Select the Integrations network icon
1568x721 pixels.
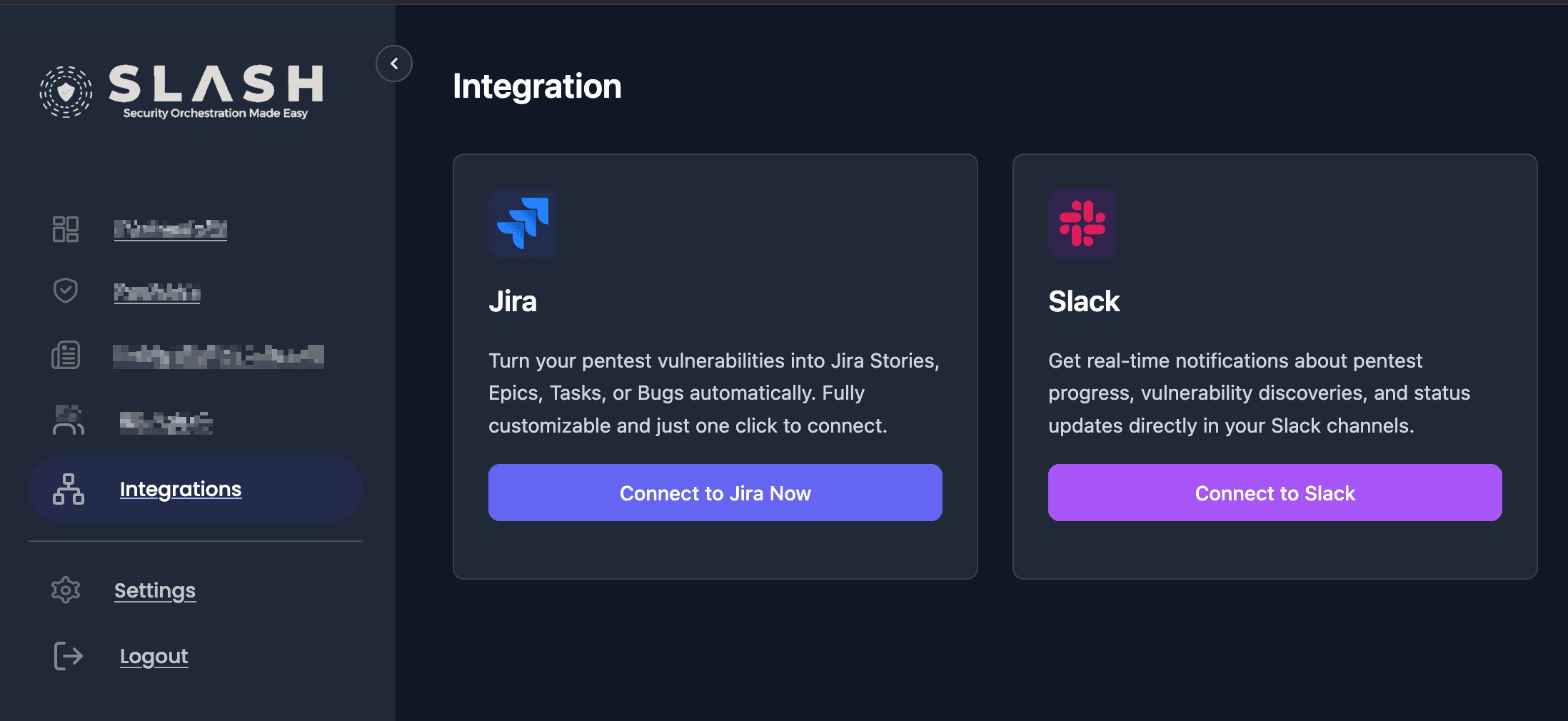(69, 490)
